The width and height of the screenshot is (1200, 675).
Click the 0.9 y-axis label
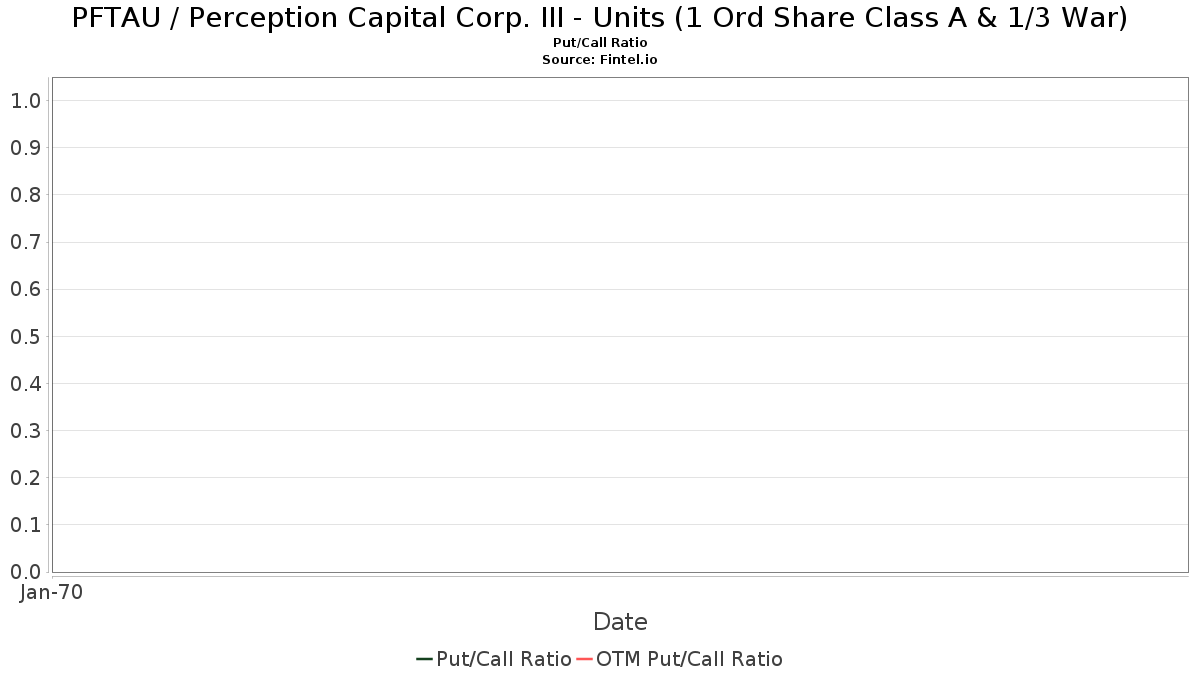(25, 148)
